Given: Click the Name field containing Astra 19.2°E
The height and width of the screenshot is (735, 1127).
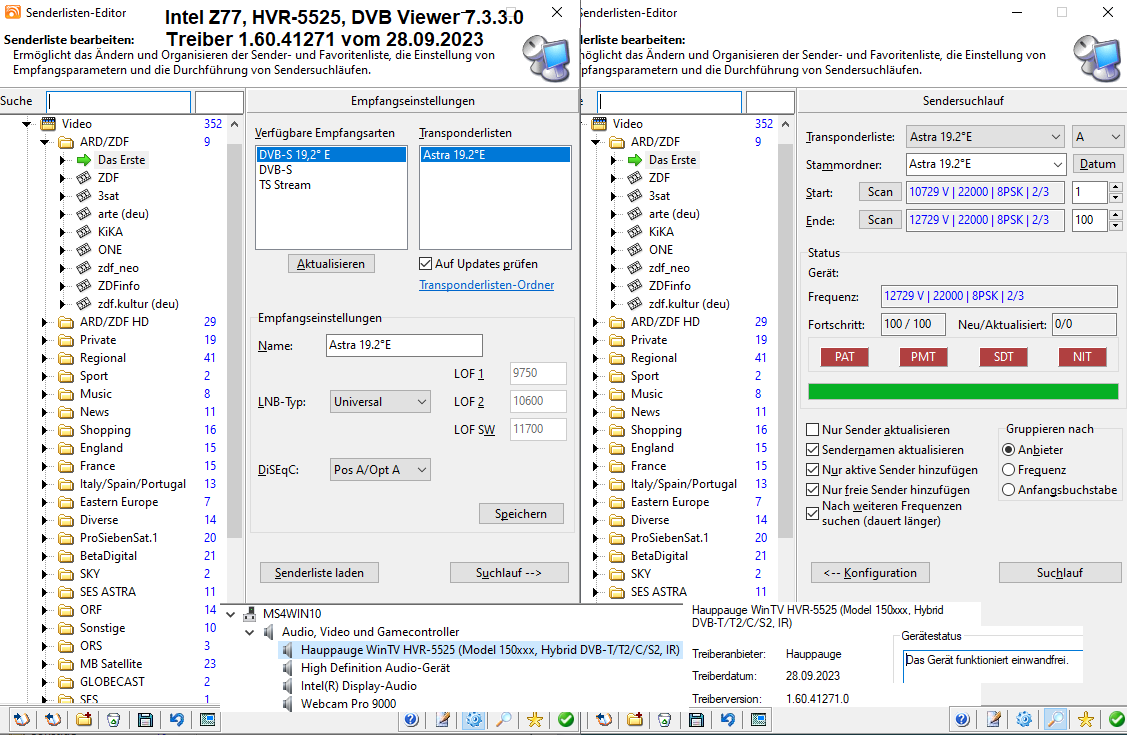Looking at the screenshot, I should pos(404,345).
